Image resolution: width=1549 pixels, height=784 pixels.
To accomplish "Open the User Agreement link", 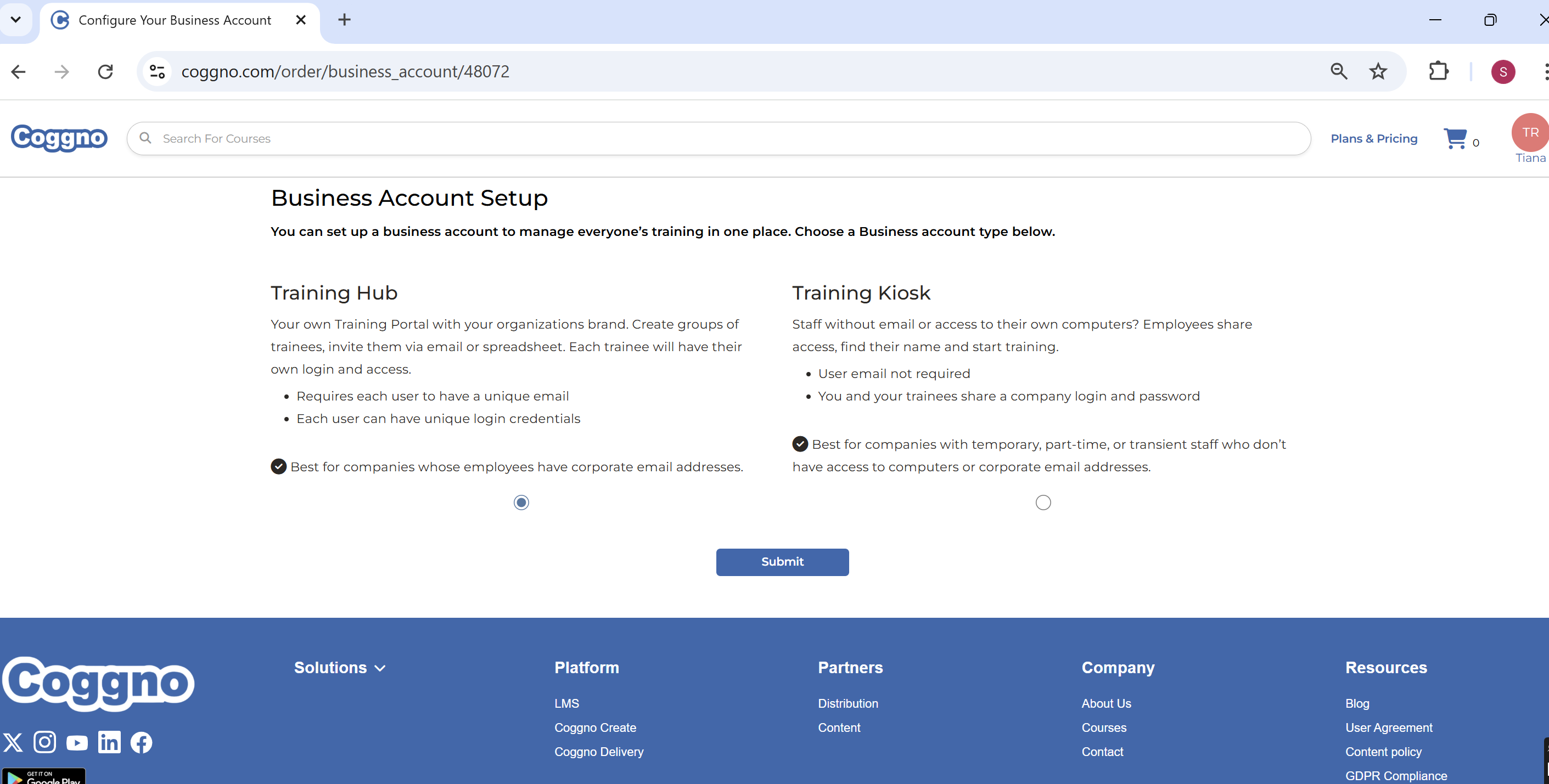I will pos(1389,727).
